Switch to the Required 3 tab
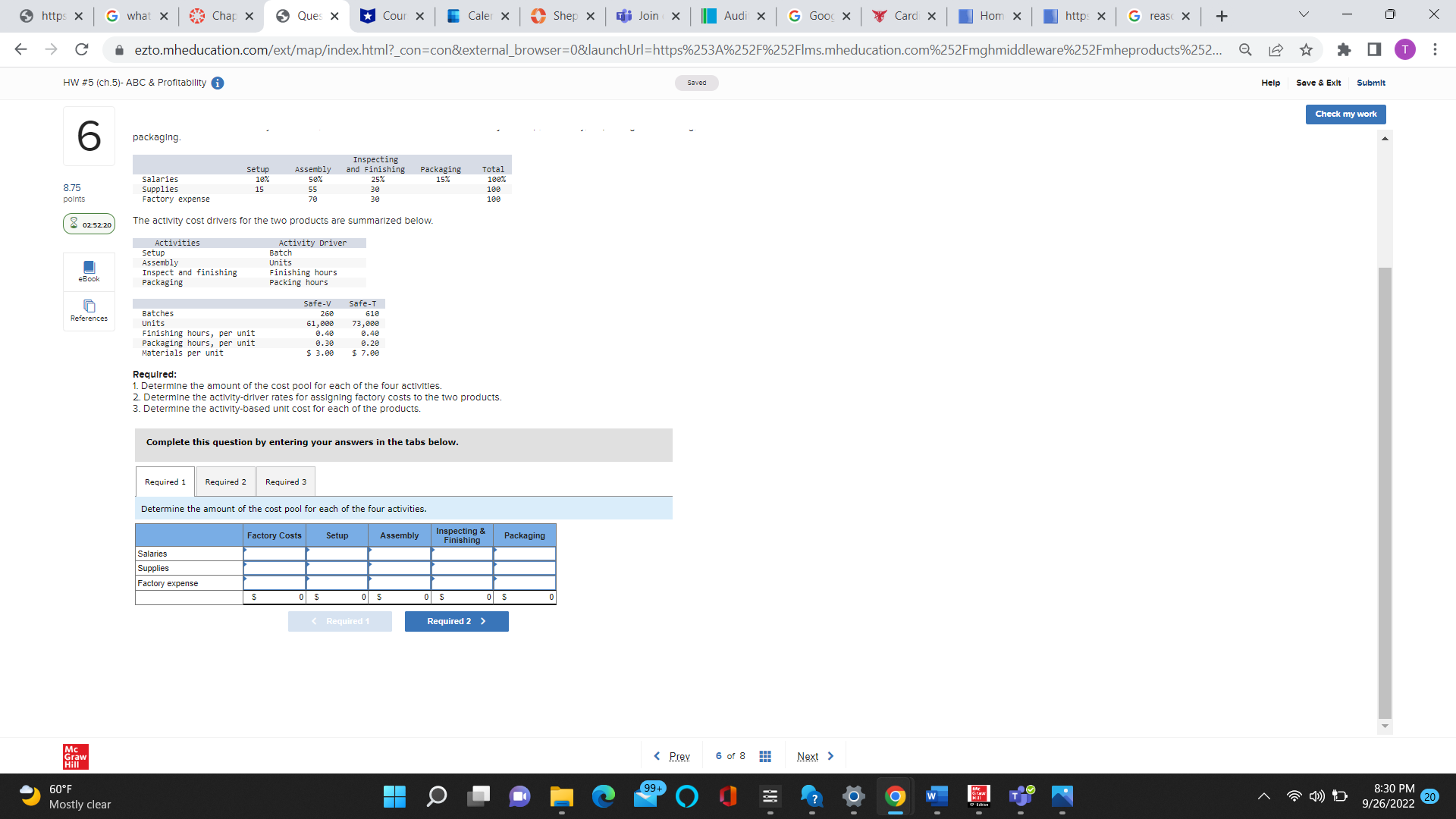 (286, 482)
